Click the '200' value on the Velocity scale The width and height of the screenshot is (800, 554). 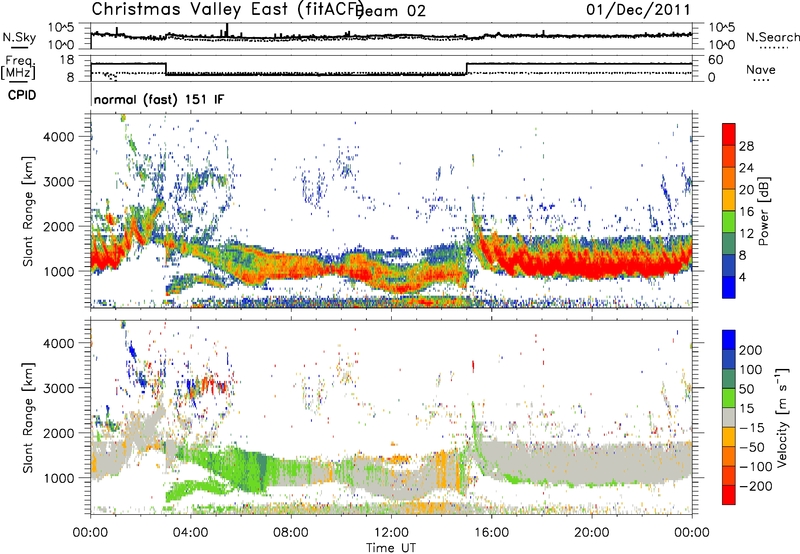point(751,350)
